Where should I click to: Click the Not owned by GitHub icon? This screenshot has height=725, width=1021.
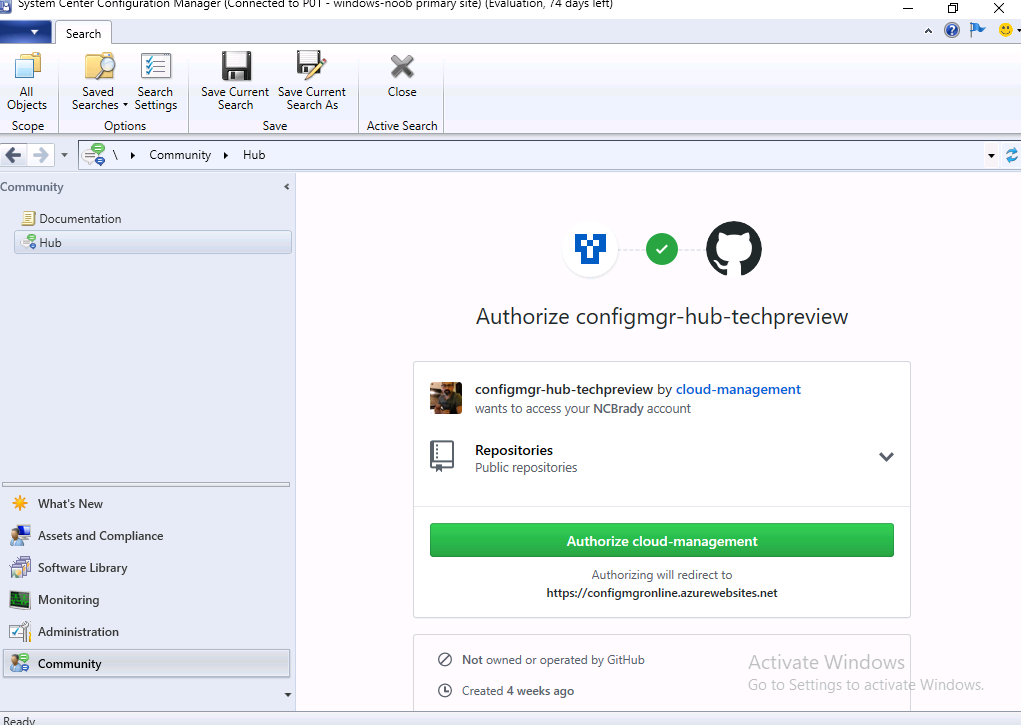(445, 660)
